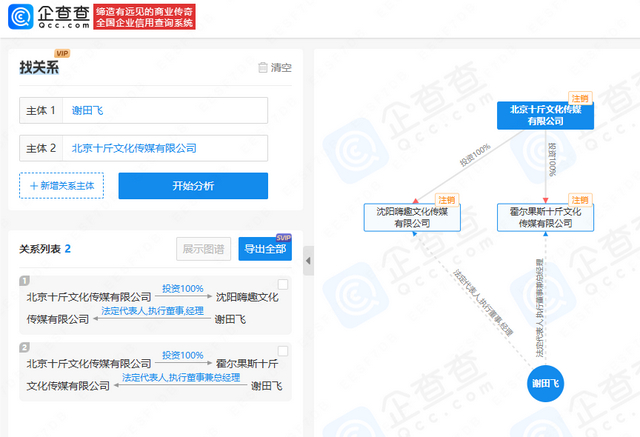Click the 注销 badge on 沈阳嗨趣 node
The width and height of the screenshot is (640, 437).
click(446, 200)
